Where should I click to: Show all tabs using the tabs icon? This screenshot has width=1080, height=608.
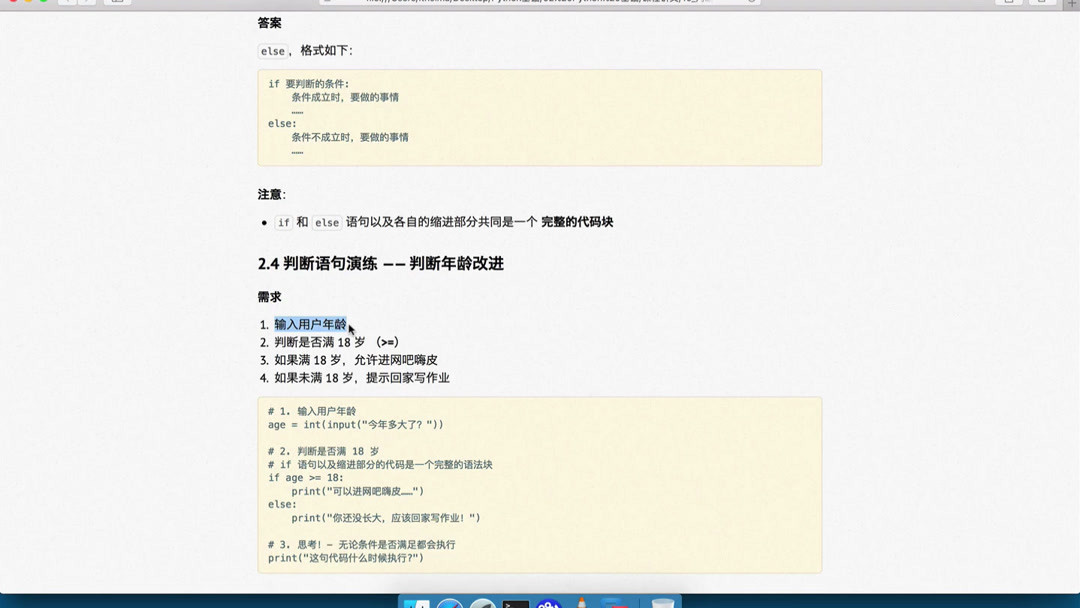tap(1043, 3)
